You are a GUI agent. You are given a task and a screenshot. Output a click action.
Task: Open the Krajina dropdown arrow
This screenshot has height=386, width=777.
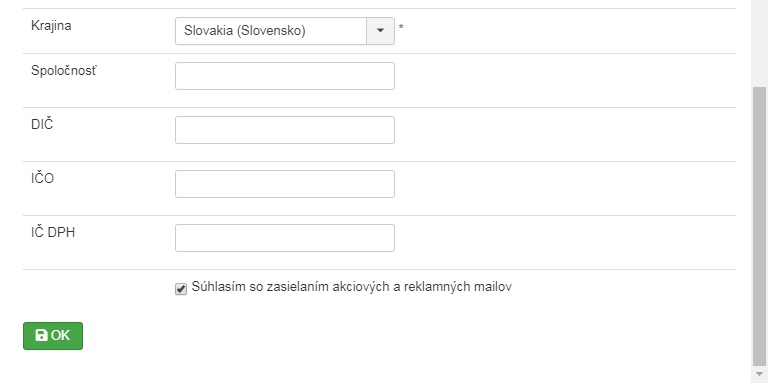pyautogui.click(x=380, y=31)
